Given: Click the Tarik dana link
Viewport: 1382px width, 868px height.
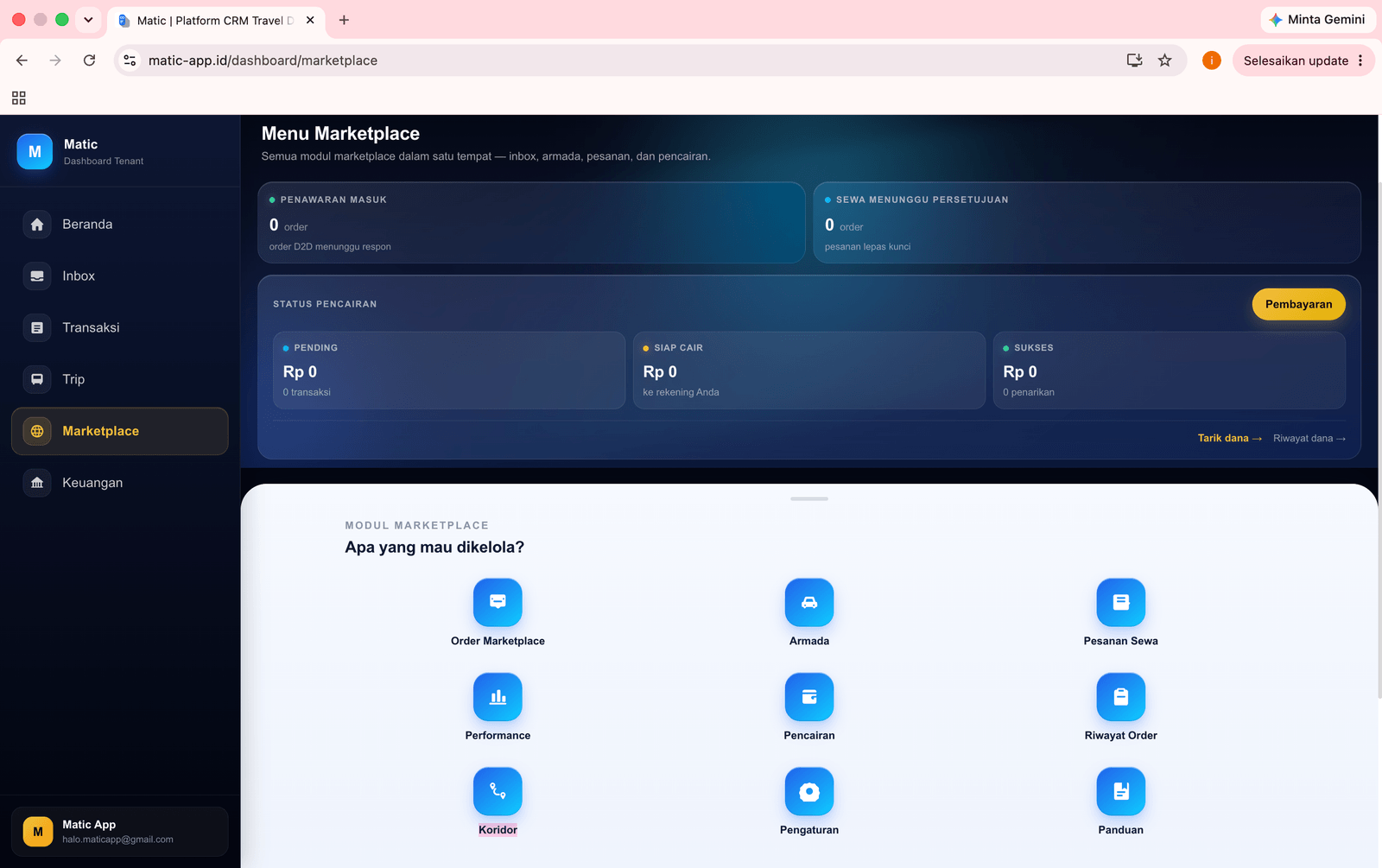Looking at the screenshot, I should [1229, 438].
